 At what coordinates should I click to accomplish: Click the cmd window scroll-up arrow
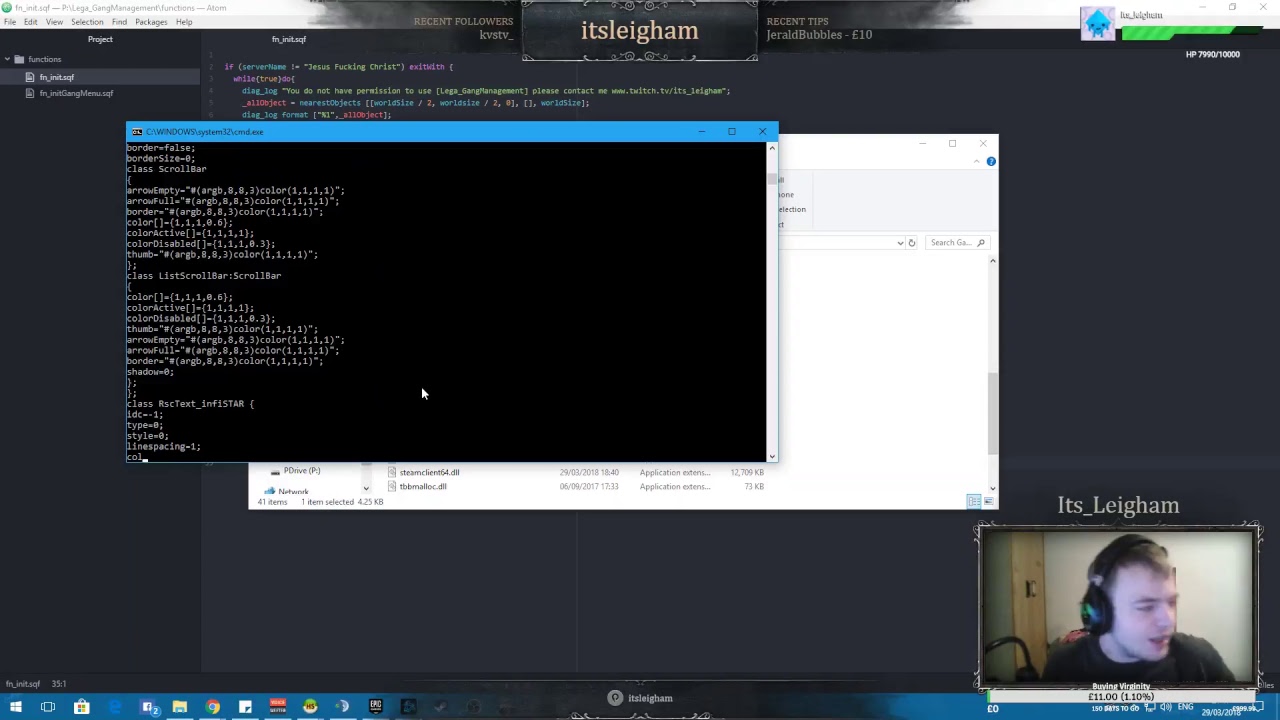pos(771,148)
